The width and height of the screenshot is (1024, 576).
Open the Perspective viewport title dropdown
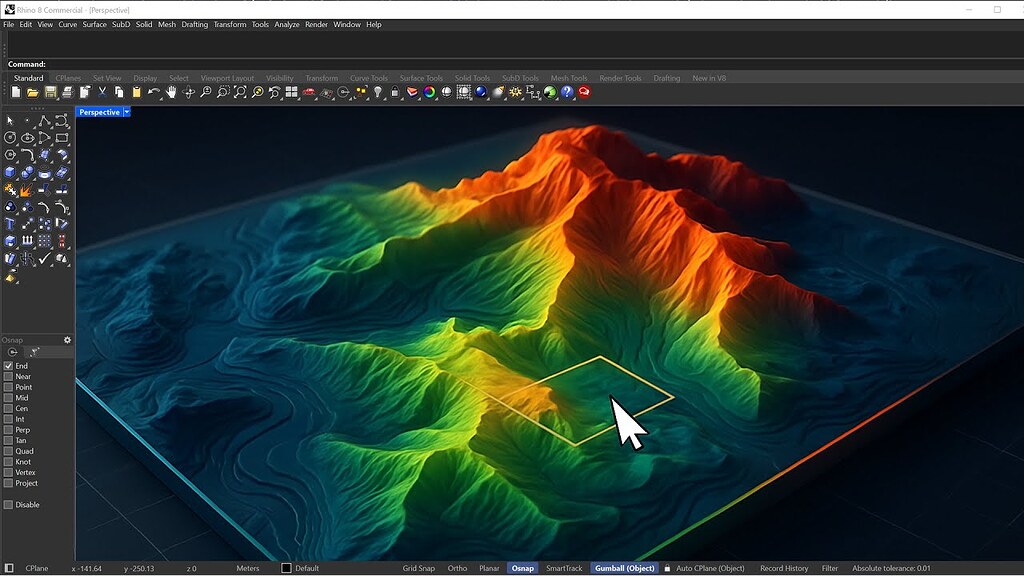coord(125,112)
